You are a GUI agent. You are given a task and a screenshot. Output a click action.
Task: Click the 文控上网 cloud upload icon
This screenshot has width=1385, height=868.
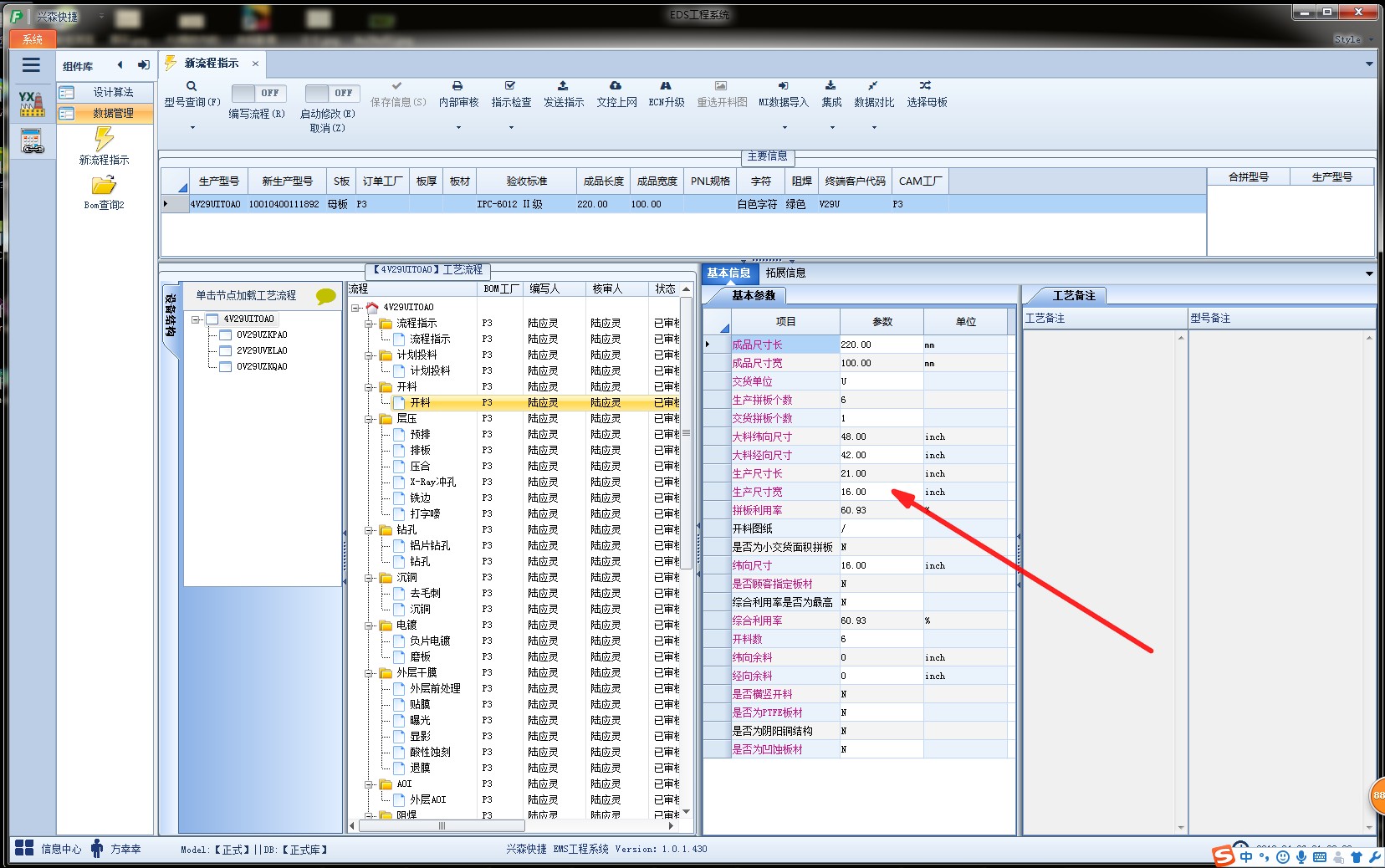[x=616, y=85]
